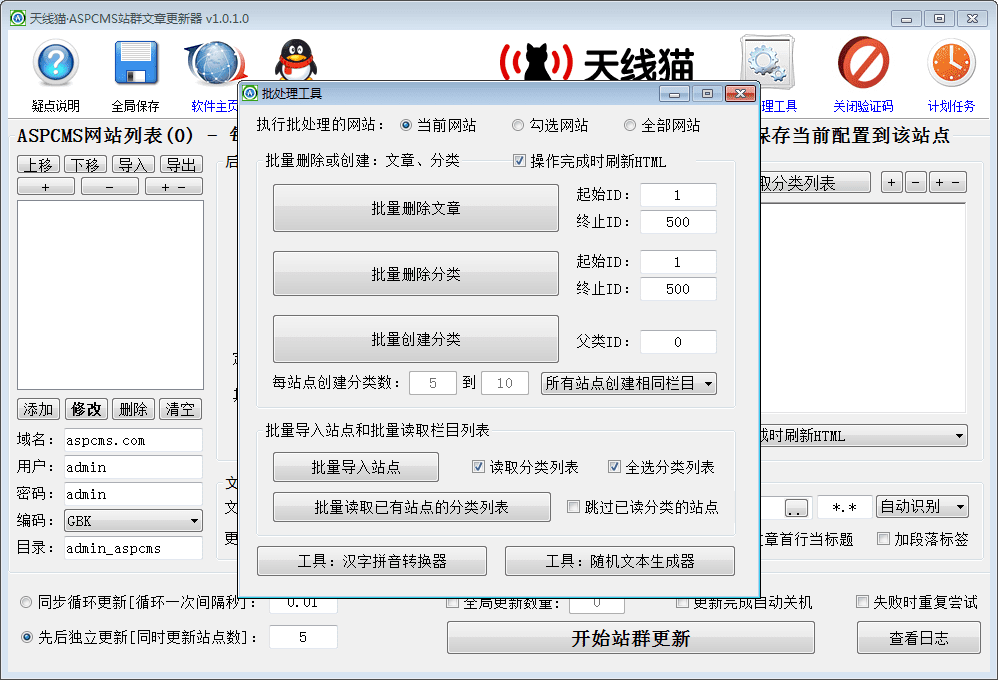
Task: Focus the *.* file filter field
Action: 845,507
